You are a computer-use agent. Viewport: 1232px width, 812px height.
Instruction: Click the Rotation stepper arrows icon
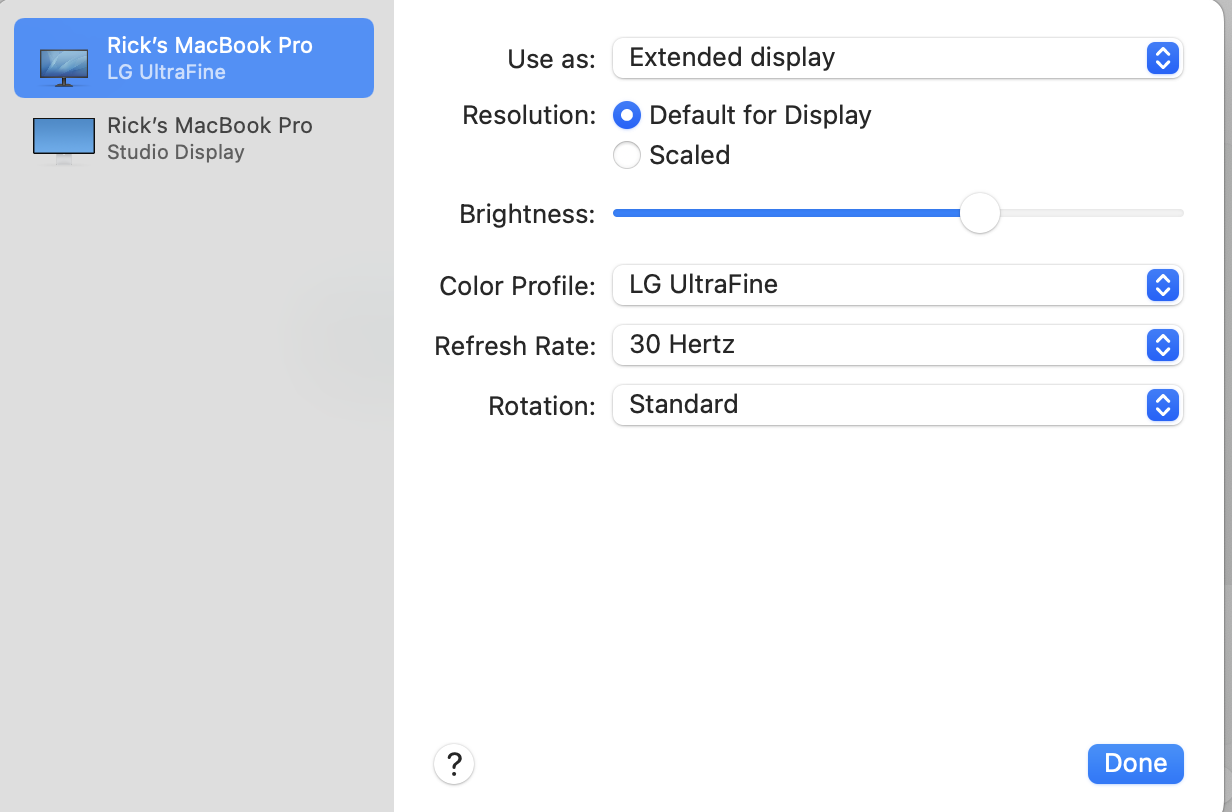point(1162,405)
